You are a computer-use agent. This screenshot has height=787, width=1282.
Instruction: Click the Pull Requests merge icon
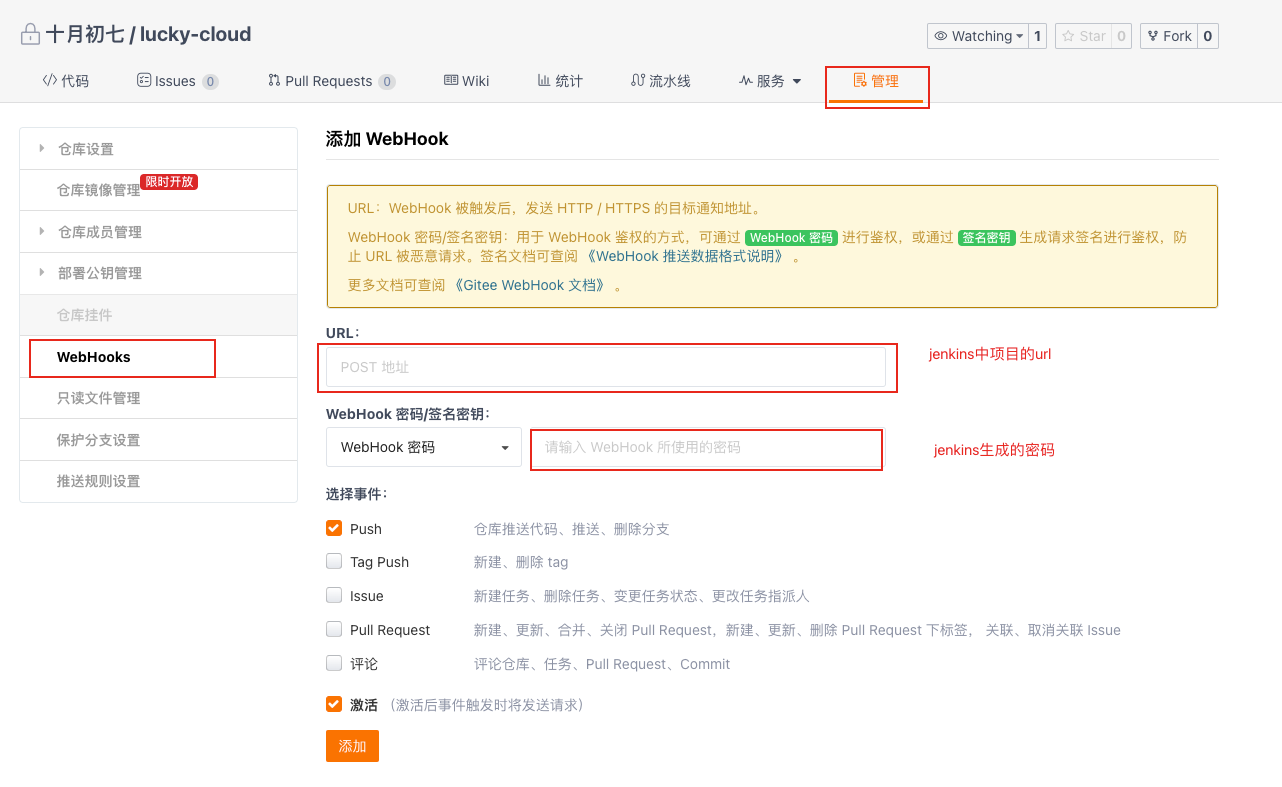click(x=274, y=80)
